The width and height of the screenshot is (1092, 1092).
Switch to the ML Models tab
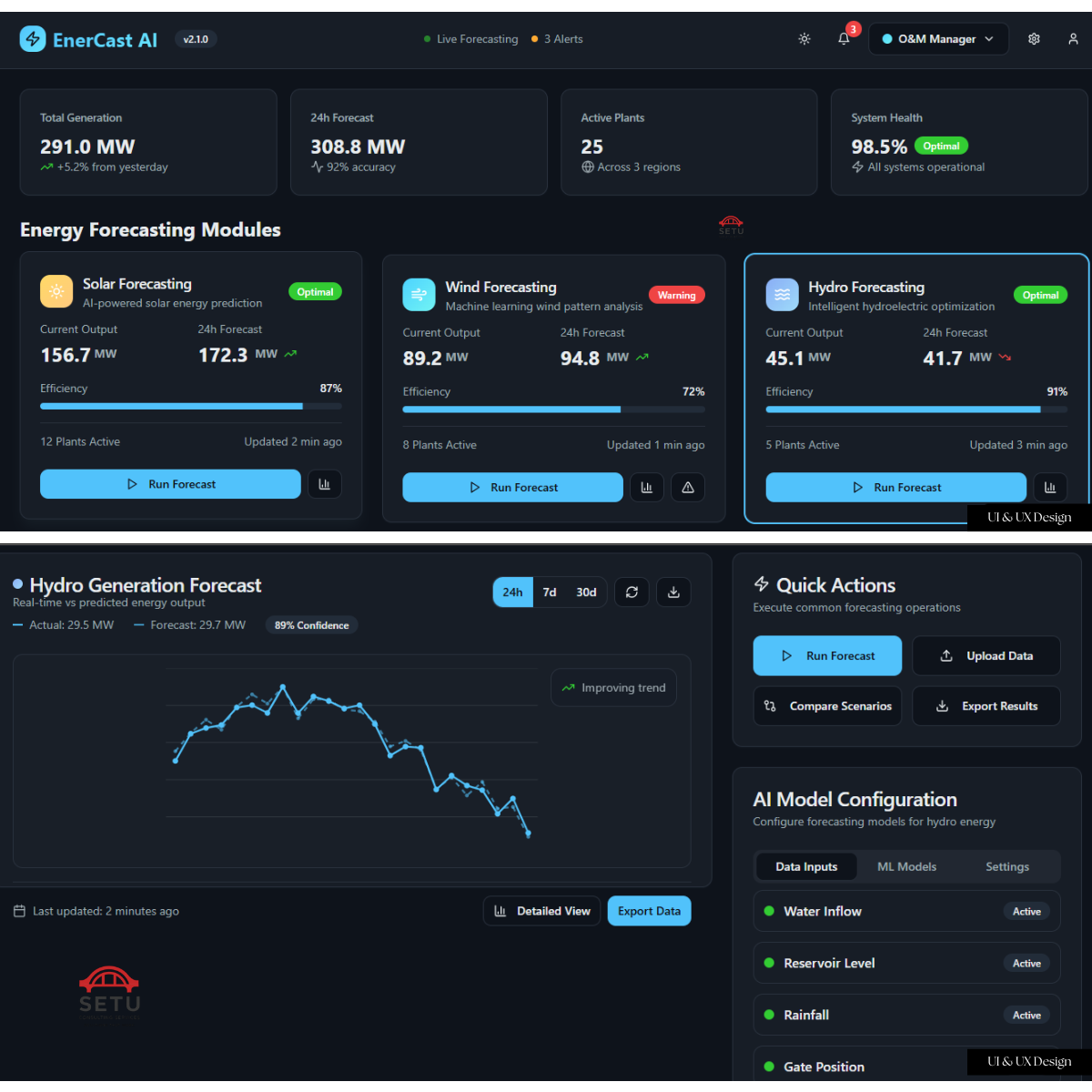[x=906, y=867]
